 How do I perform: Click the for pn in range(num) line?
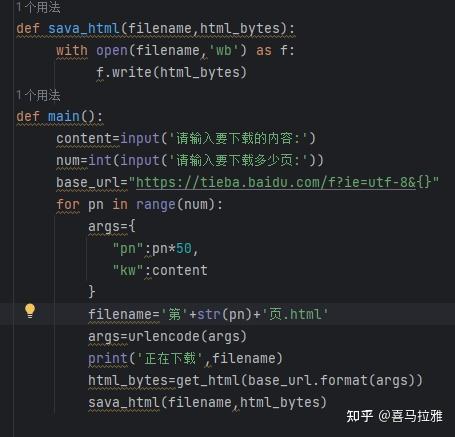[139, 204]
